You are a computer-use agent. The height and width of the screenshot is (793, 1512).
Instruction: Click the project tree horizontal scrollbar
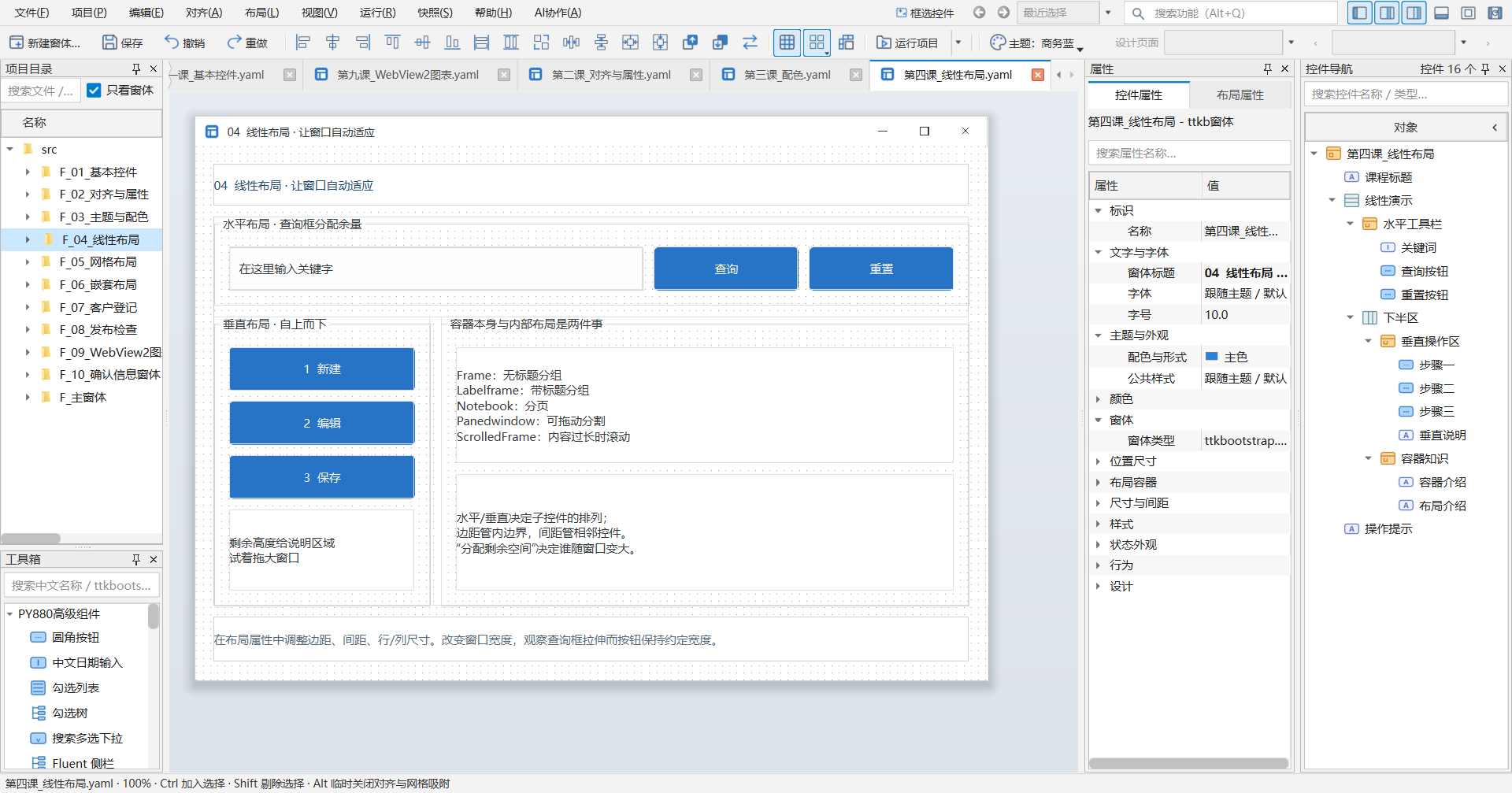coord(31,539)
